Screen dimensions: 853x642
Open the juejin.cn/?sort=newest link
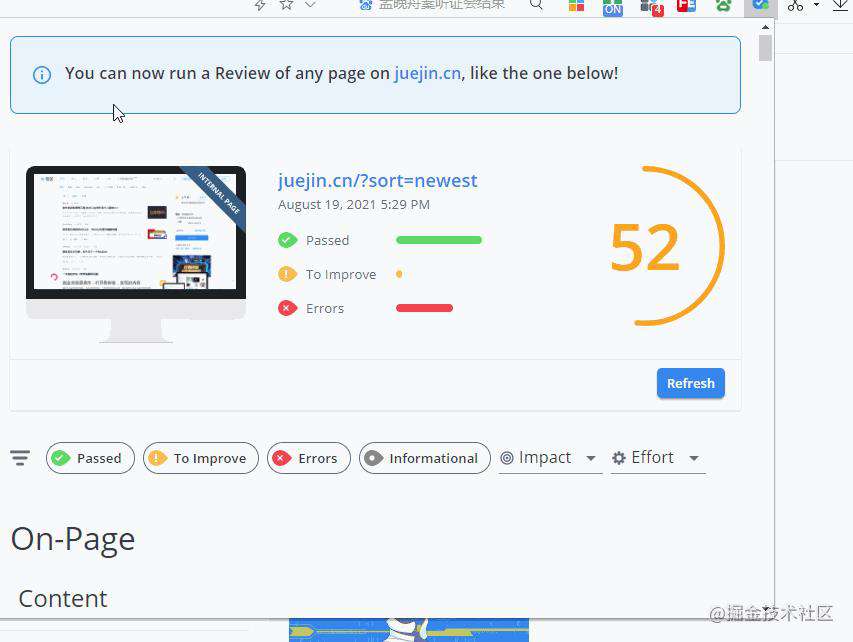378,180
